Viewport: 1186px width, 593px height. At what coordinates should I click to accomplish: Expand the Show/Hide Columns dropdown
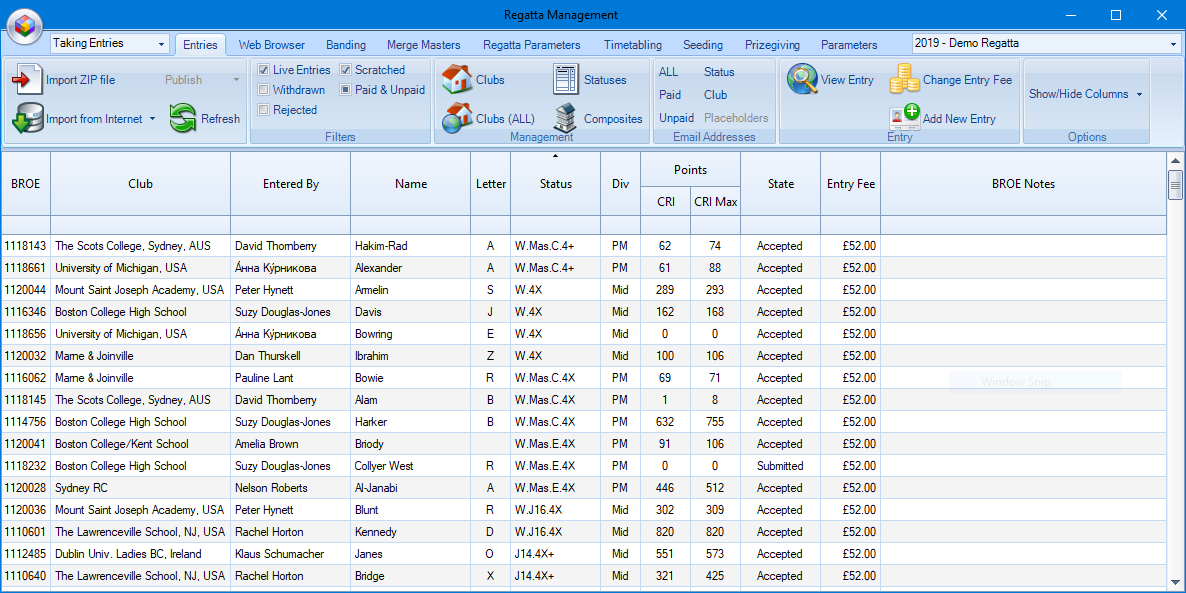(x=1138, y=94)
